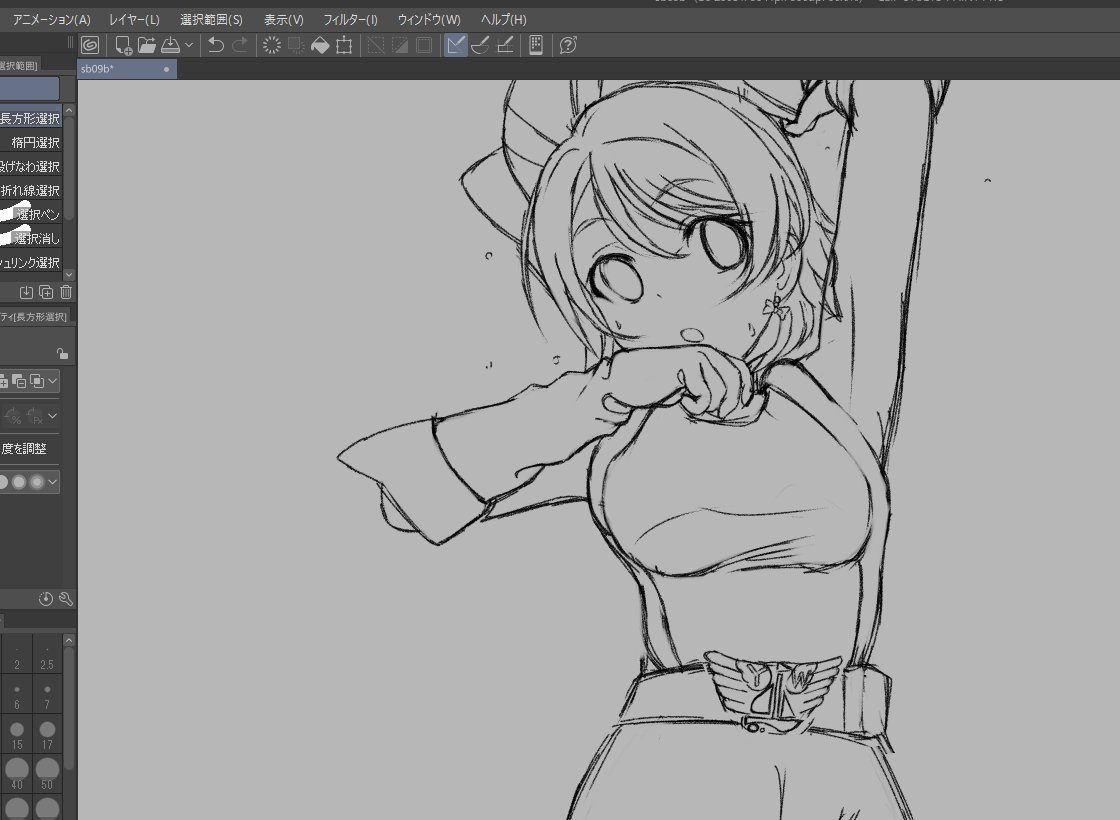Select the 長方形選択 sub tool
Screen dimensions: 1120x820
tap(31, 119)
